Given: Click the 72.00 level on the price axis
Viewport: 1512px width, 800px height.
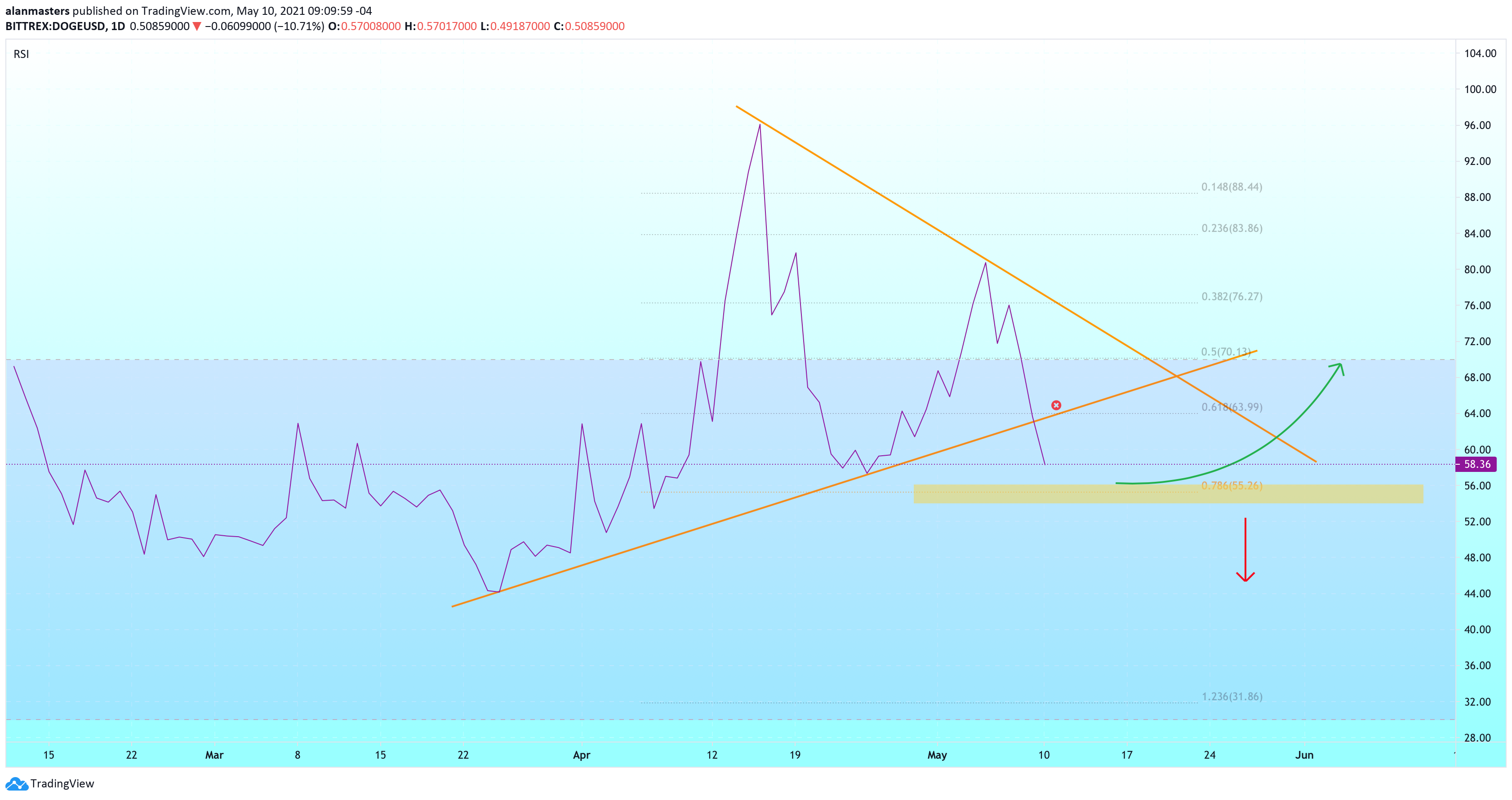Looking at the screenshot, I should click(1477, 342).
